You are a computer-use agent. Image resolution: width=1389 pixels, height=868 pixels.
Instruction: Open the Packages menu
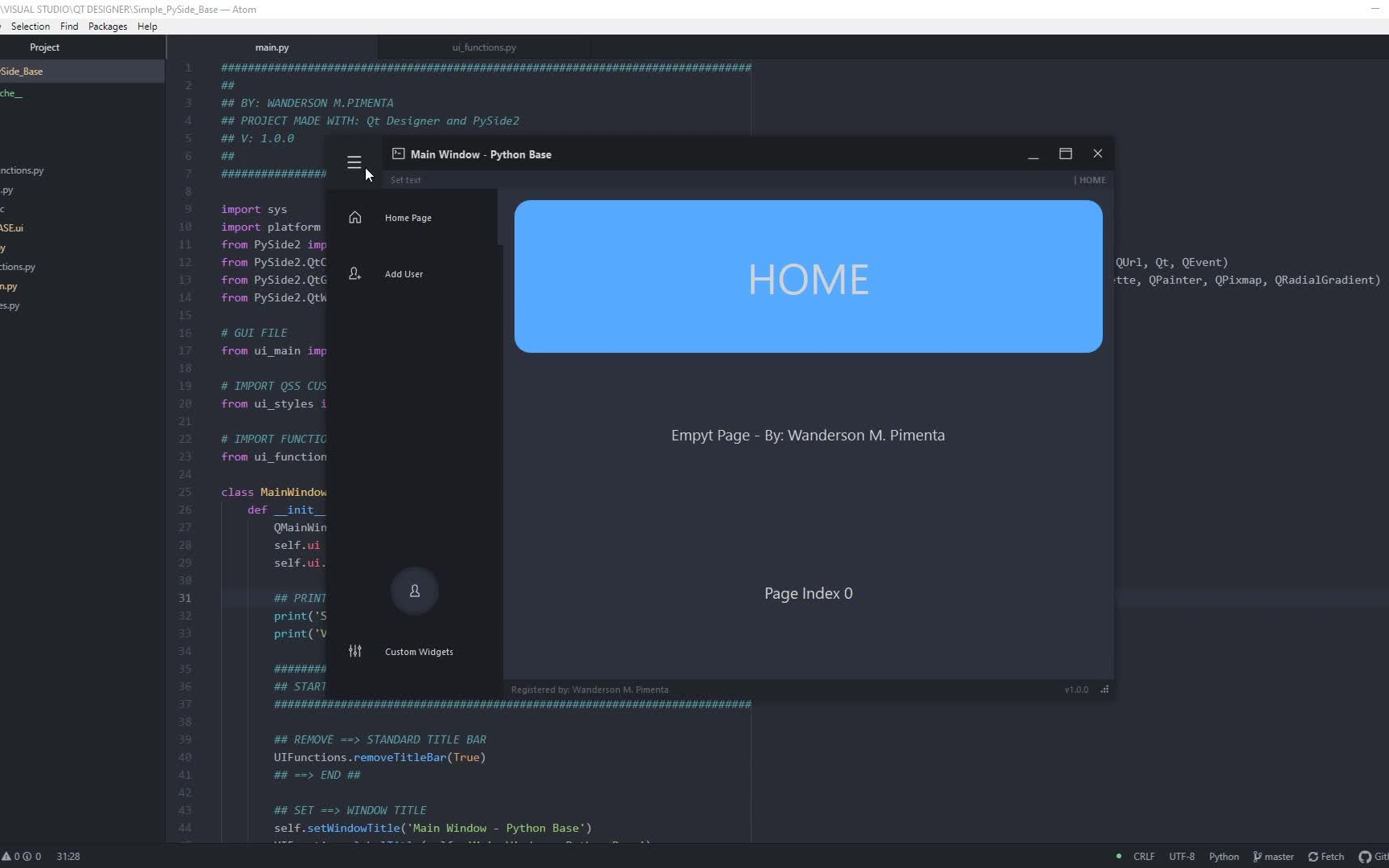[107, 26]
